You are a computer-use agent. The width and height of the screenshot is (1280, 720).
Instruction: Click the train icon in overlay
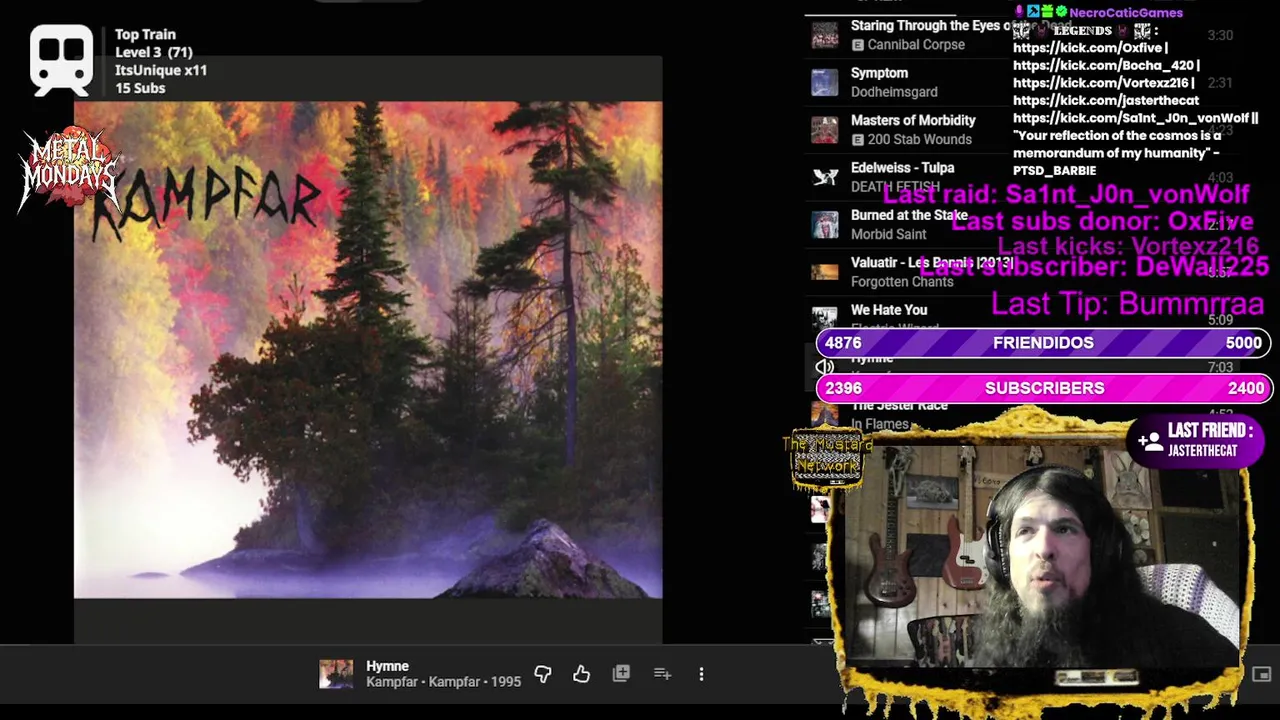(x=62, y=60)
